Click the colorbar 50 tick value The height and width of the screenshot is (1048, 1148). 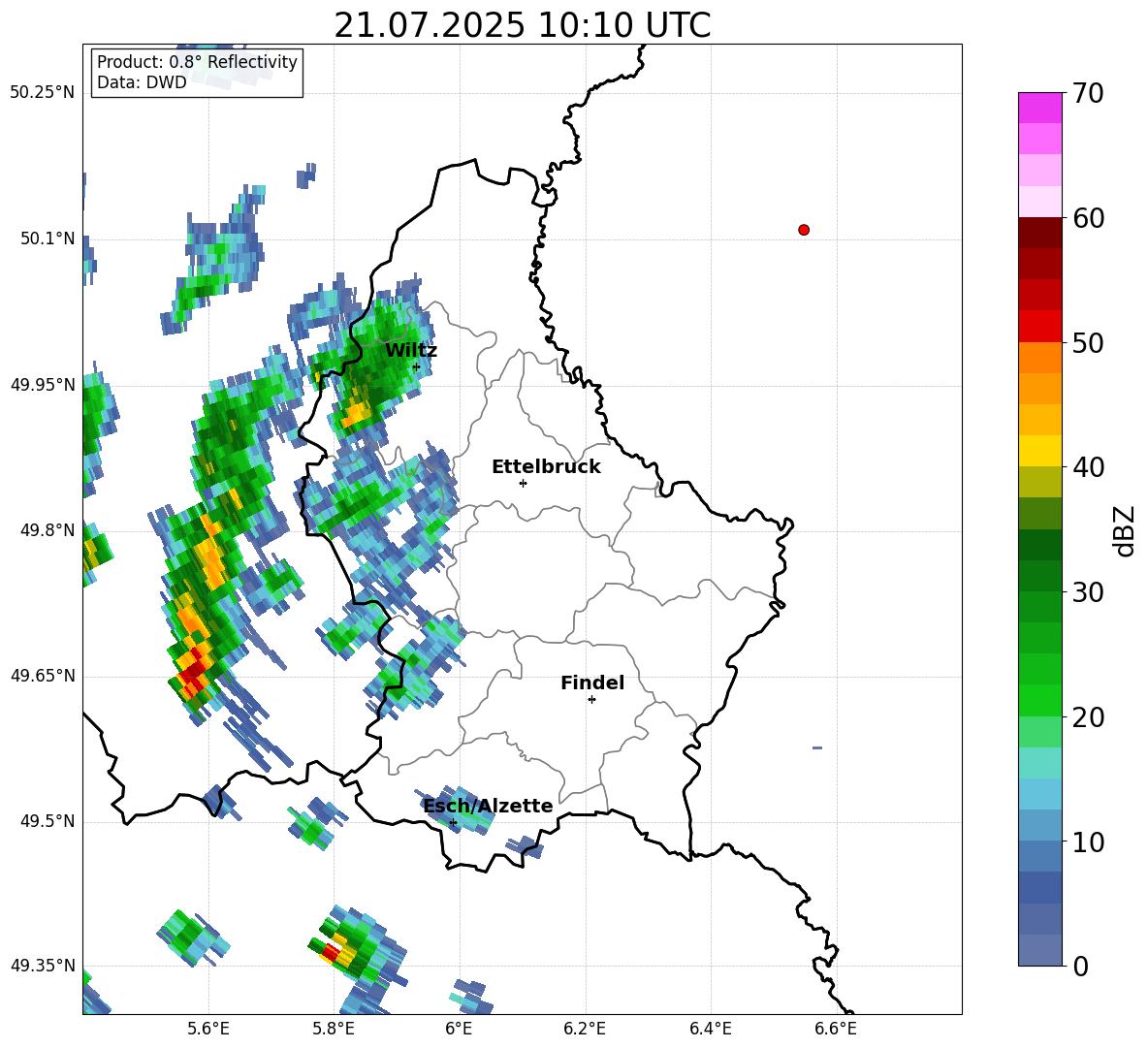tap(1087, 342)
